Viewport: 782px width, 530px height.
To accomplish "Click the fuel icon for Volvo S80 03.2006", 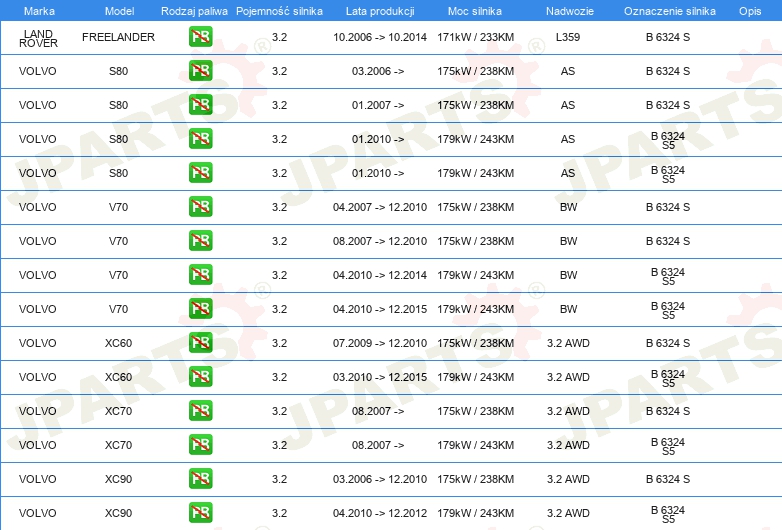I will pos(200,71).
